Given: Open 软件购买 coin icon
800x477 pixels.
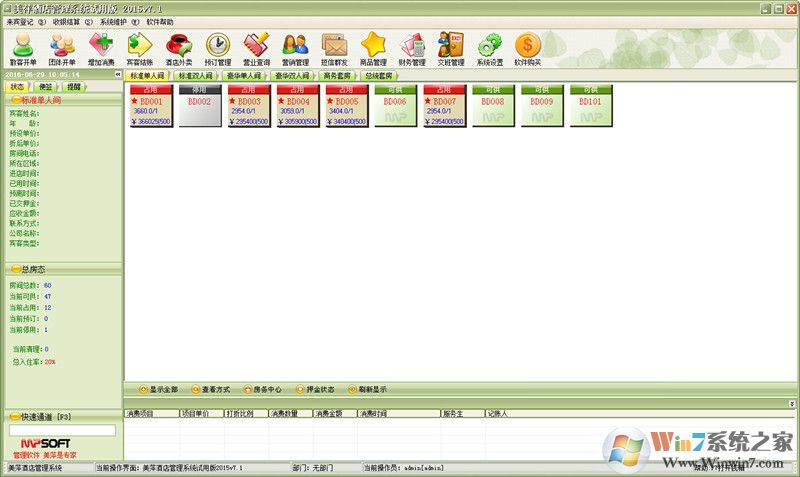Looking at the screenshot, I should [527, 48].
